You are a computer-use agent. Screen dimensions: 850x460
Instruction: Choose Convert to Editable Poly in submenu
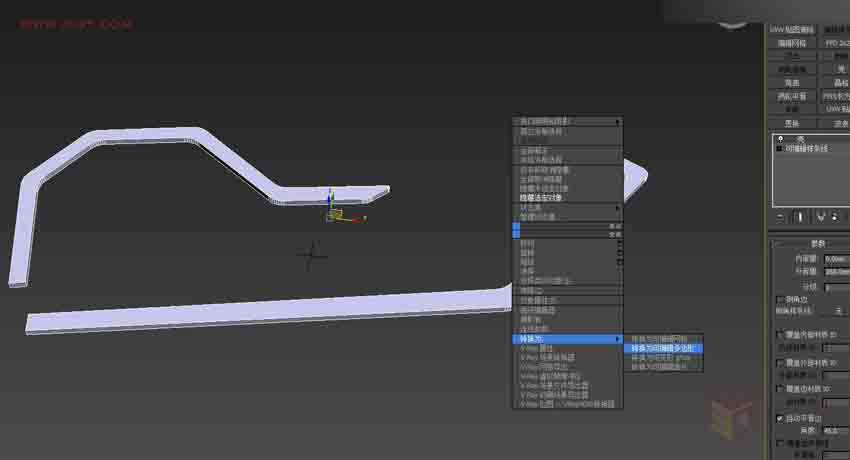tap(662, 348)
